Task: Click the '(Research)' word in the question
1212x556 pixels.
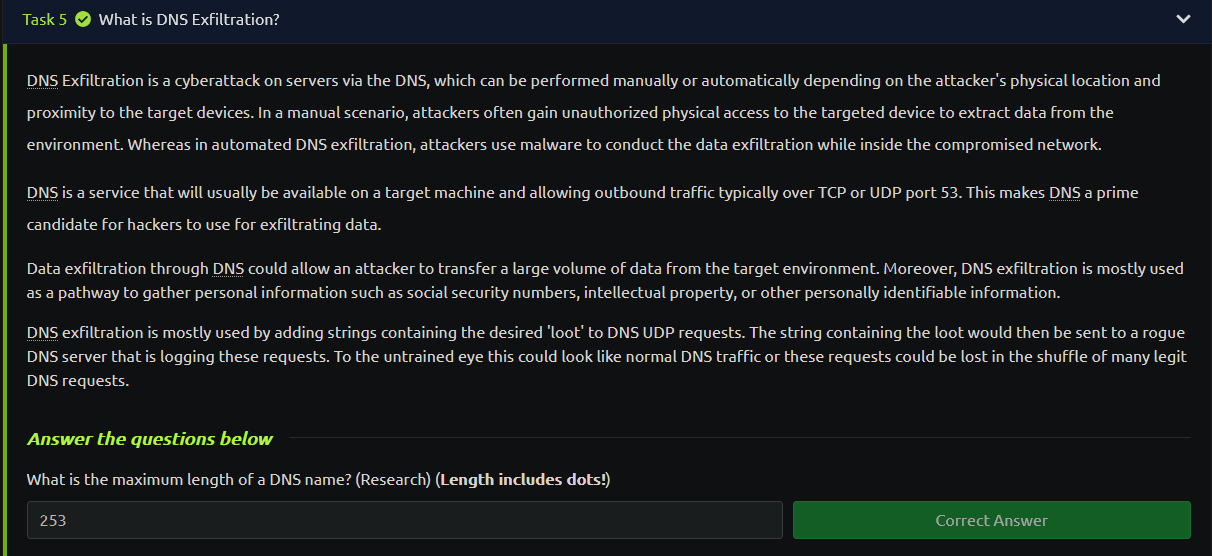Action: (x=398, y=480)
